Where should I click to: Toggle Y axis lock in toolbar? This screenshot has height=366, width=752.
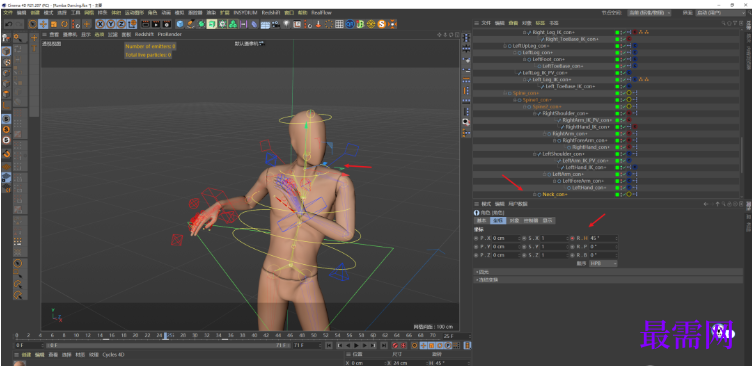110,24
